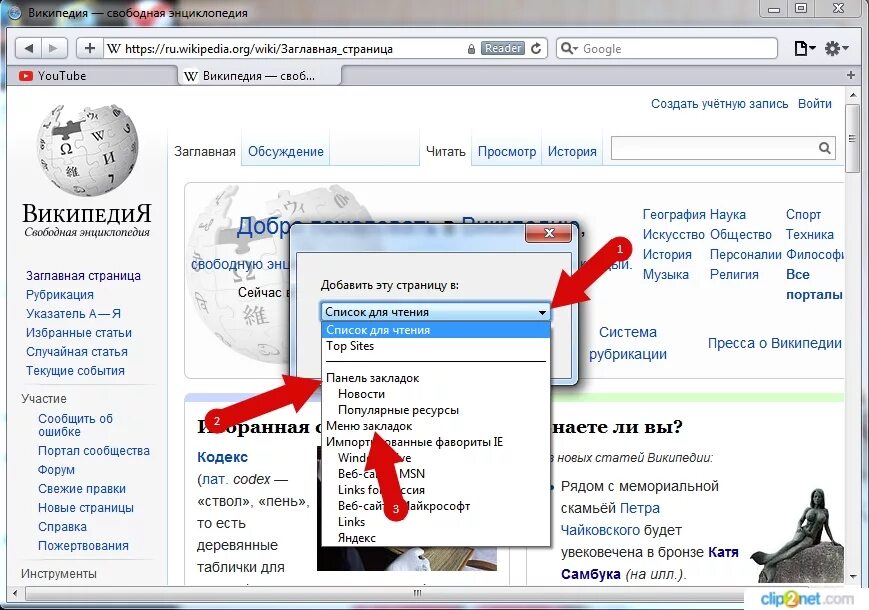Click Избранные статьи sidebar link

pyautogui.click(x=79, y=333)
